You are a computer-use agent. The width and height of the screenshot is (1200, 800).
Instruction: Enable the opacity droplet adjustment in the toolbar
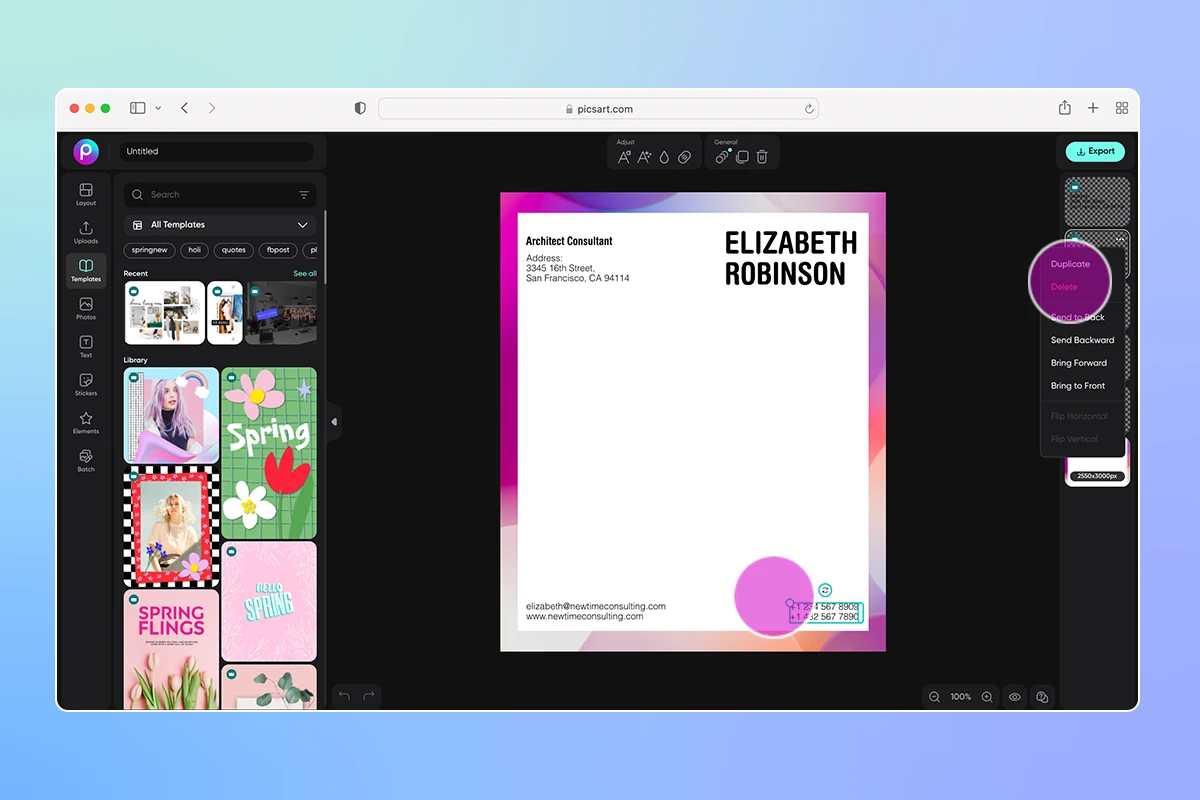663,156
